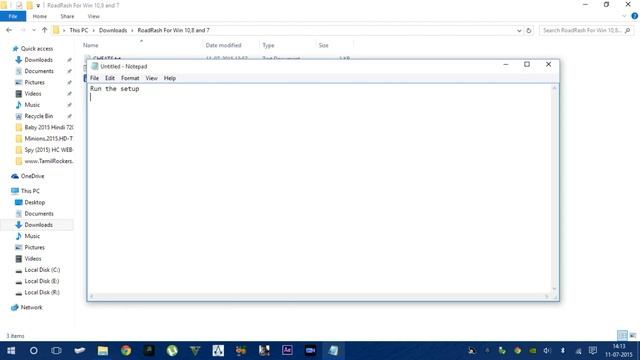The height and width of the screenshot is (360, 640).
Task: Open Task View on taskbar
Action: 56,351
